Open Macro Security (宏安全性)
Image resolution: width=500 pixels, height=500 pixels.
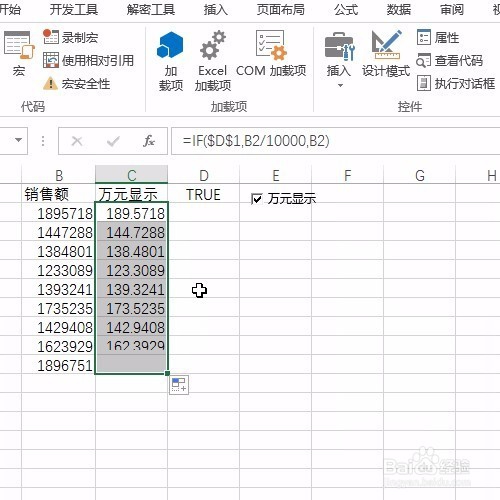tap(77, 83)
